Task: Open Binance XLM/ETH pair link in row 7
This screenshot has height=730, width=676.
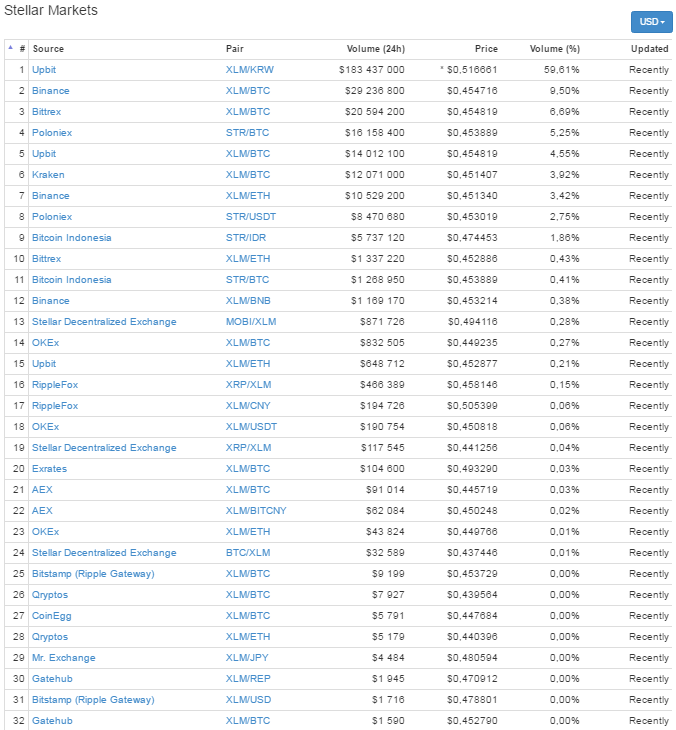Action: [x=248, y=196]
